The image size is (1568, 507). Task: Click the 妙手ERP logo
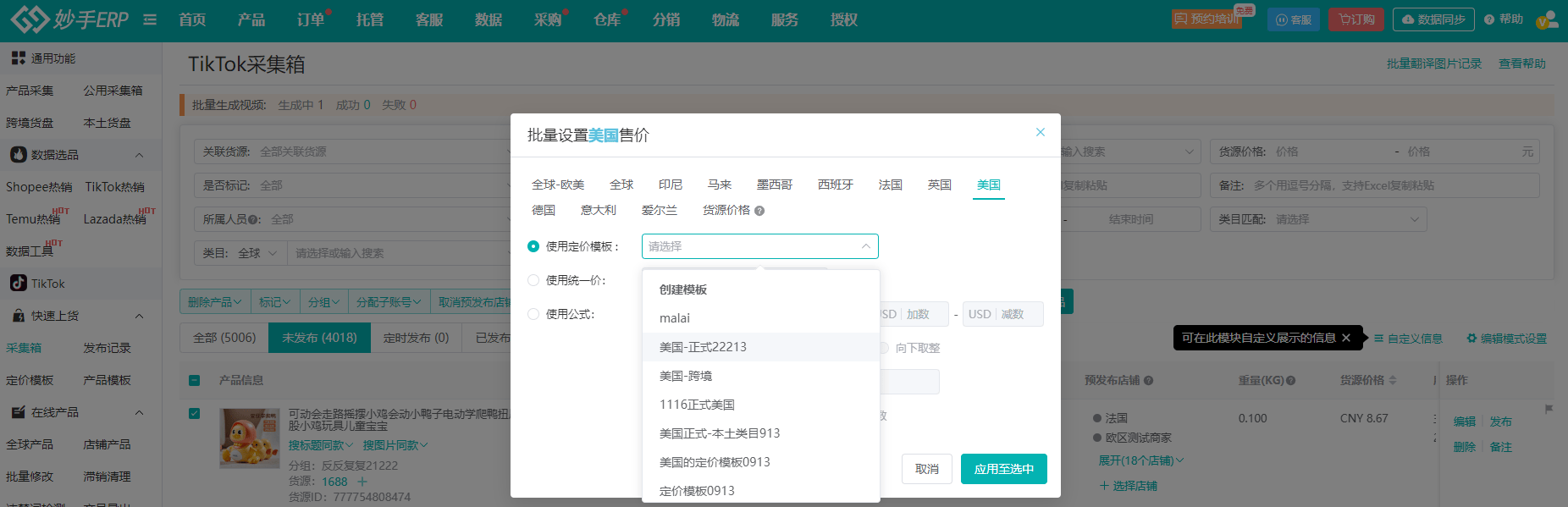(69, 19)
